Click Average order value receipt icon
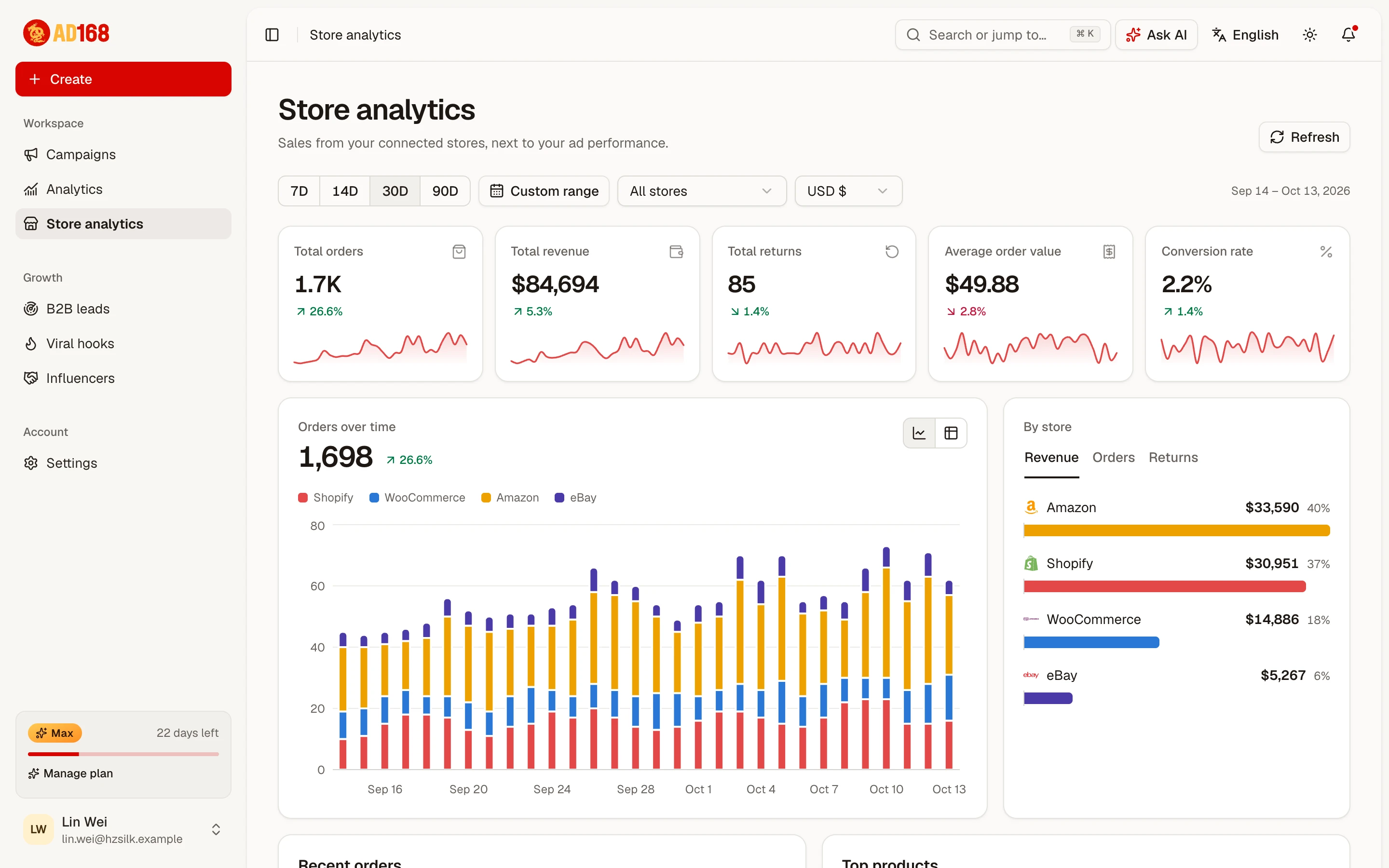Screen dimensions: 1389x868 pos(1109,251)
